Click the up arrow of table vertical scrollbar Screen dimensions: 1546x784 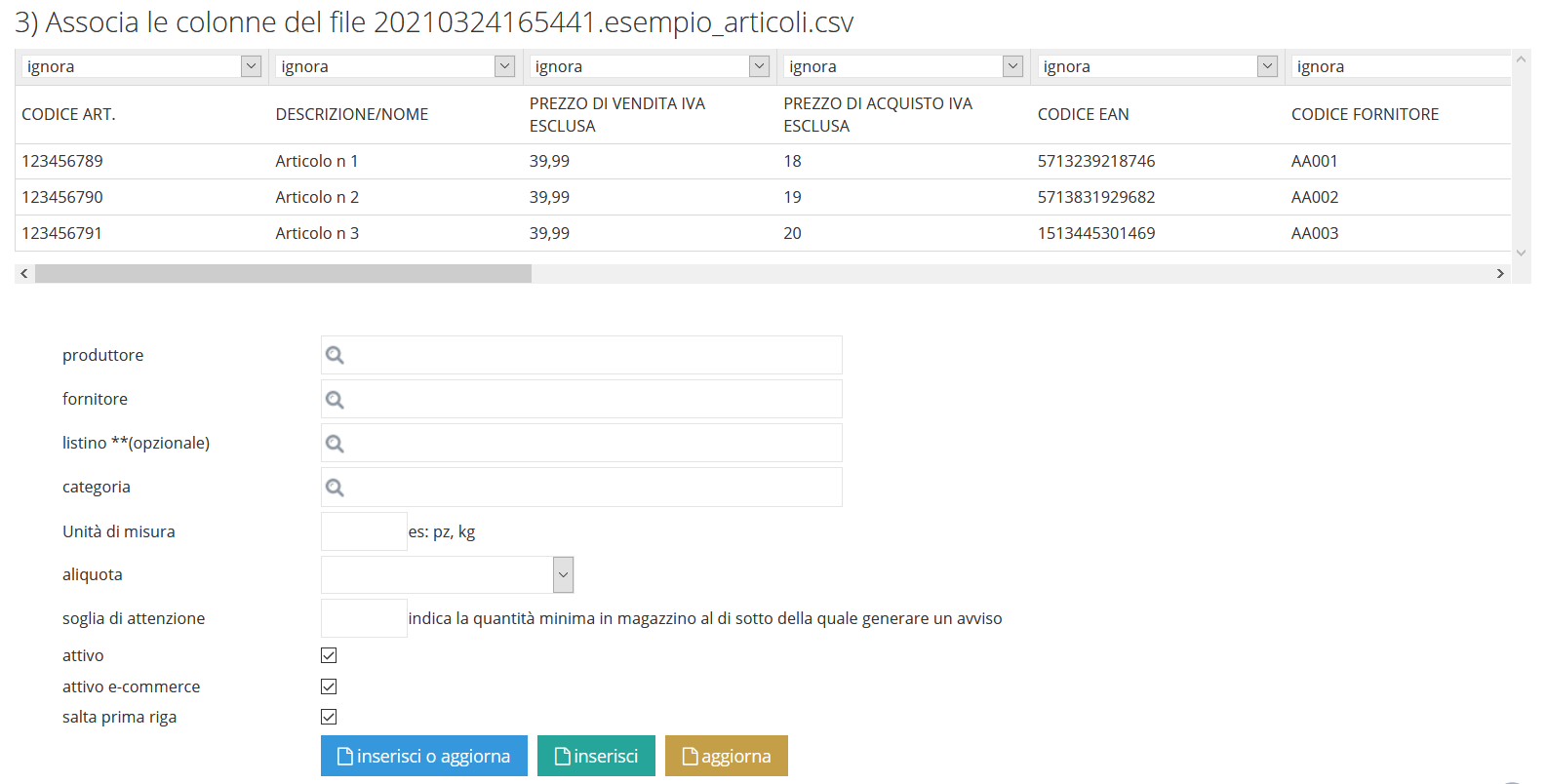1521,59
